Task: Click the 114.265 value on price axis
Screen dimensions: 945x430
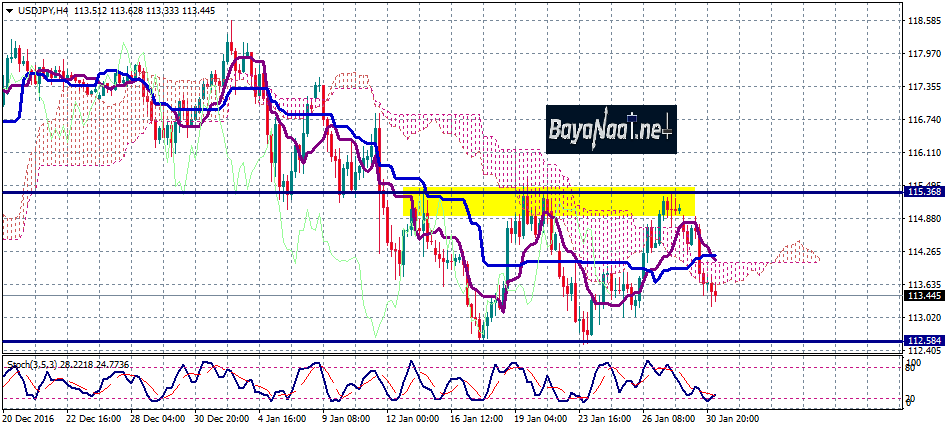Action: tap(923, 252)
